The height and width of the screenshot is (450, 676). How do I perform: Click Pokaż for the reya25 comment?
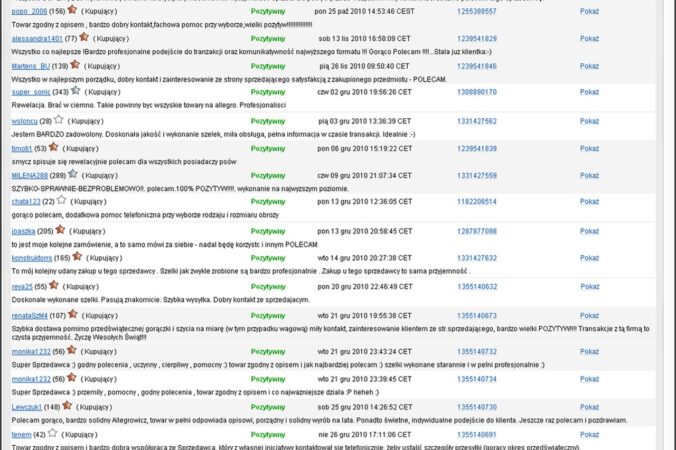tap(590, 287)
